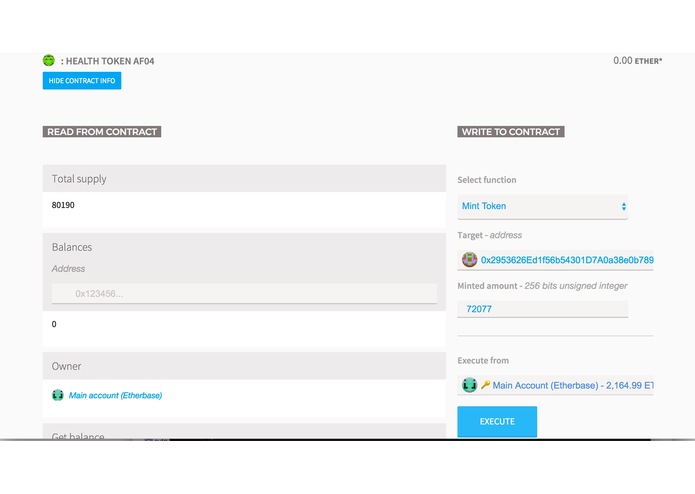Open the Main account (Etherbase) owner link
Viewport: 695px width, 494px height.
(115, 395)
